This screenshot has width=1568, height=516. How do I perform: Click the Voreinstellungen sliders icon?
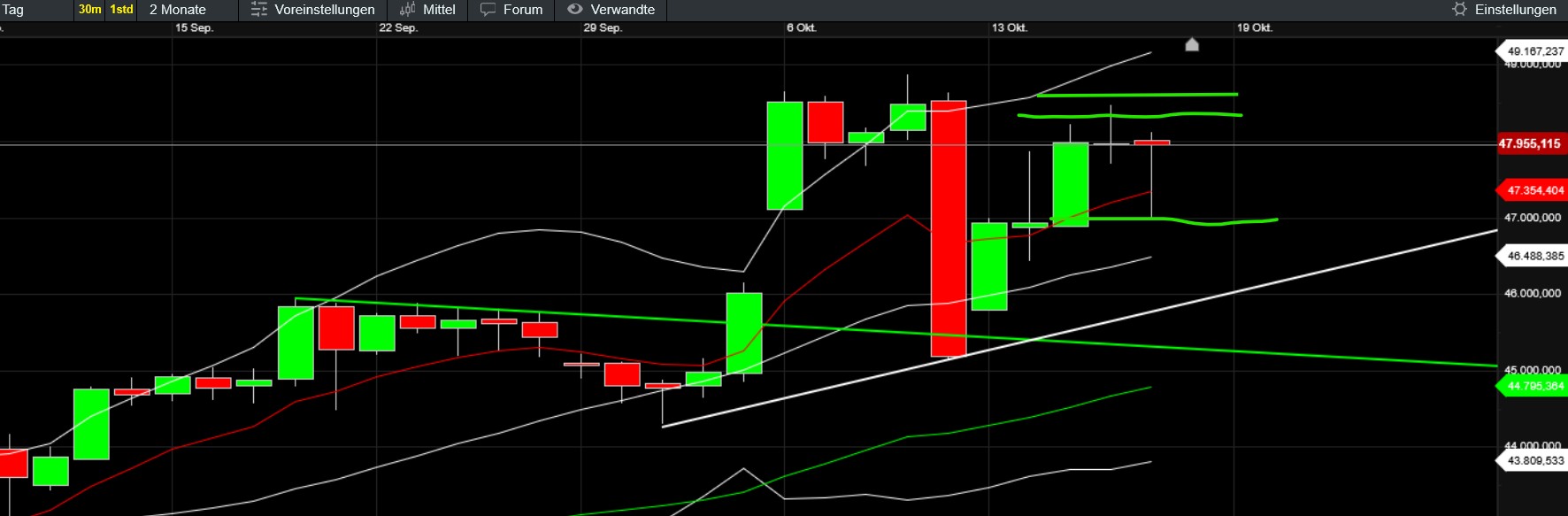point(259,10)
